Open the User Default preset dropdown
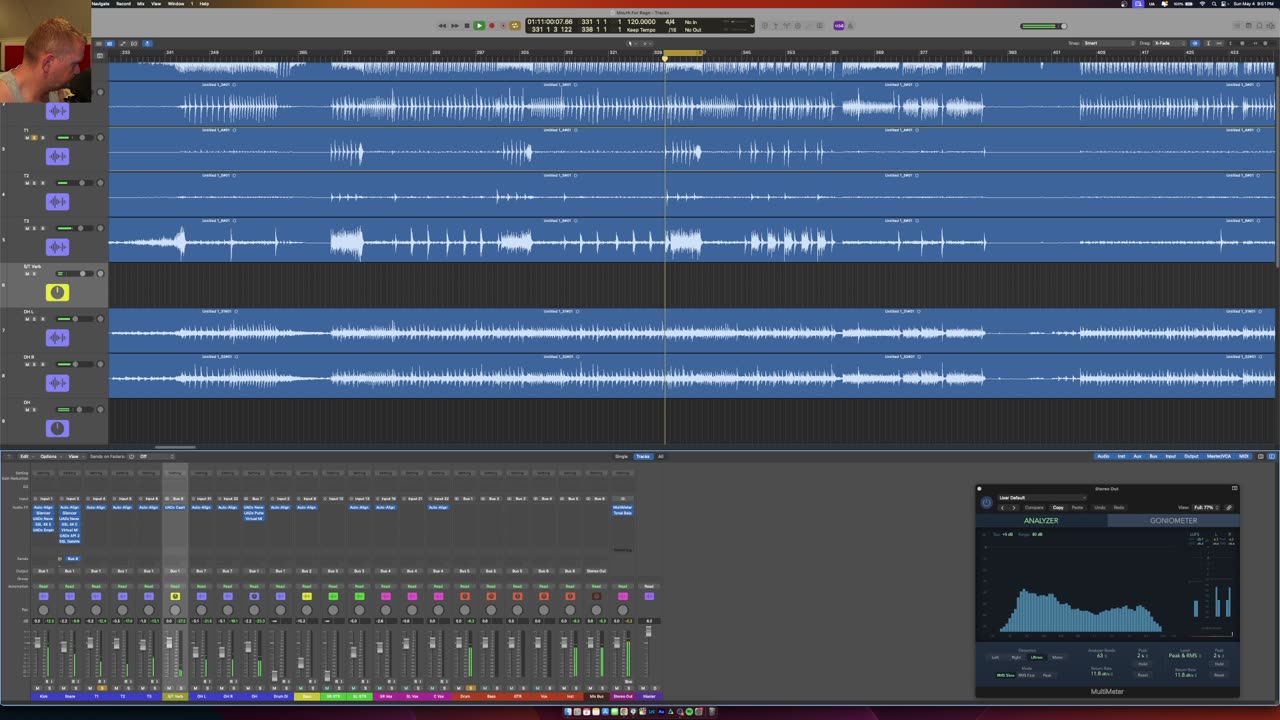 [1040, 497]
